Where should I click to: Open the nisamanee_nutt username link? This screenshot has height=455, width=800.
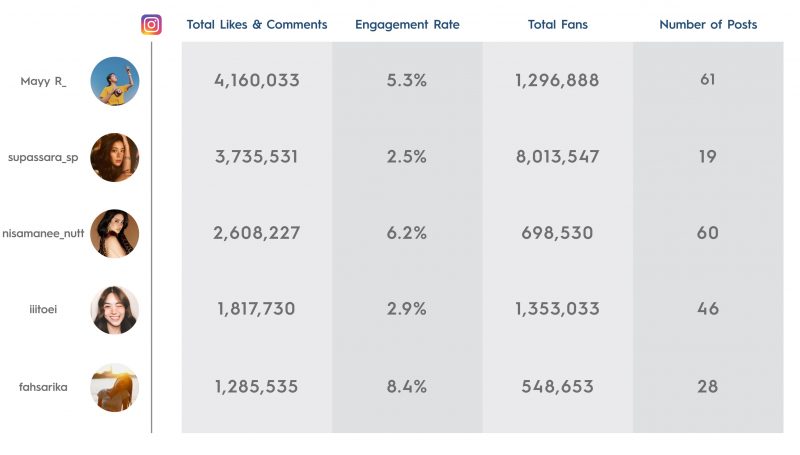pos(43,234)
